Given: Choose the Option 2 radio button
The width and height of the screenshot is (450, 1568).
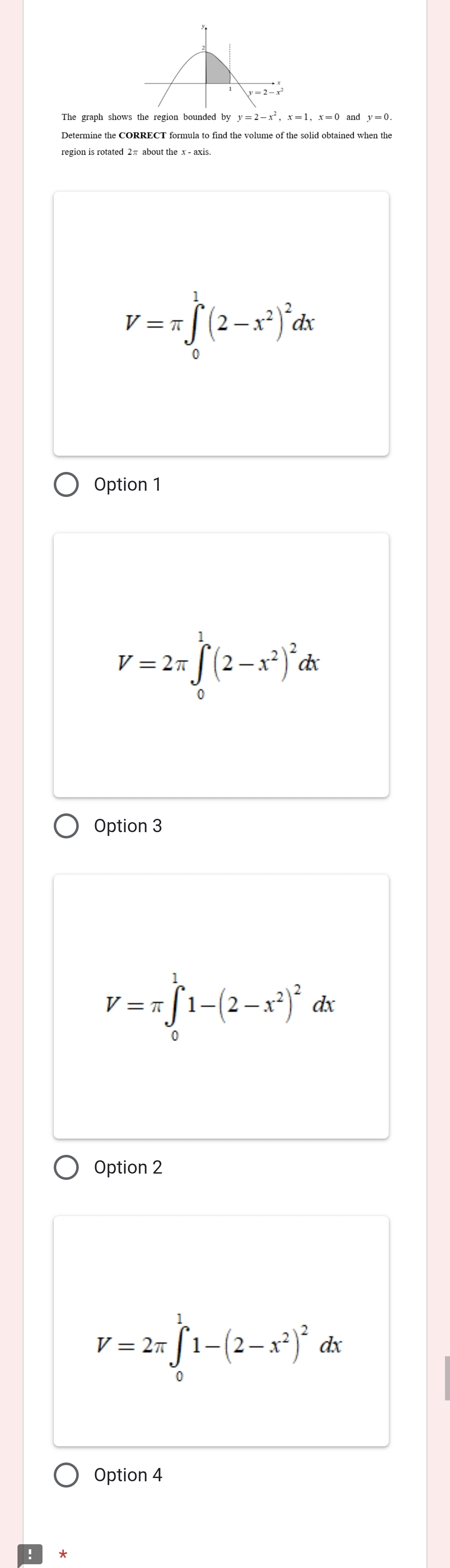Looking at the screenshot, I should click(66, 1167).
